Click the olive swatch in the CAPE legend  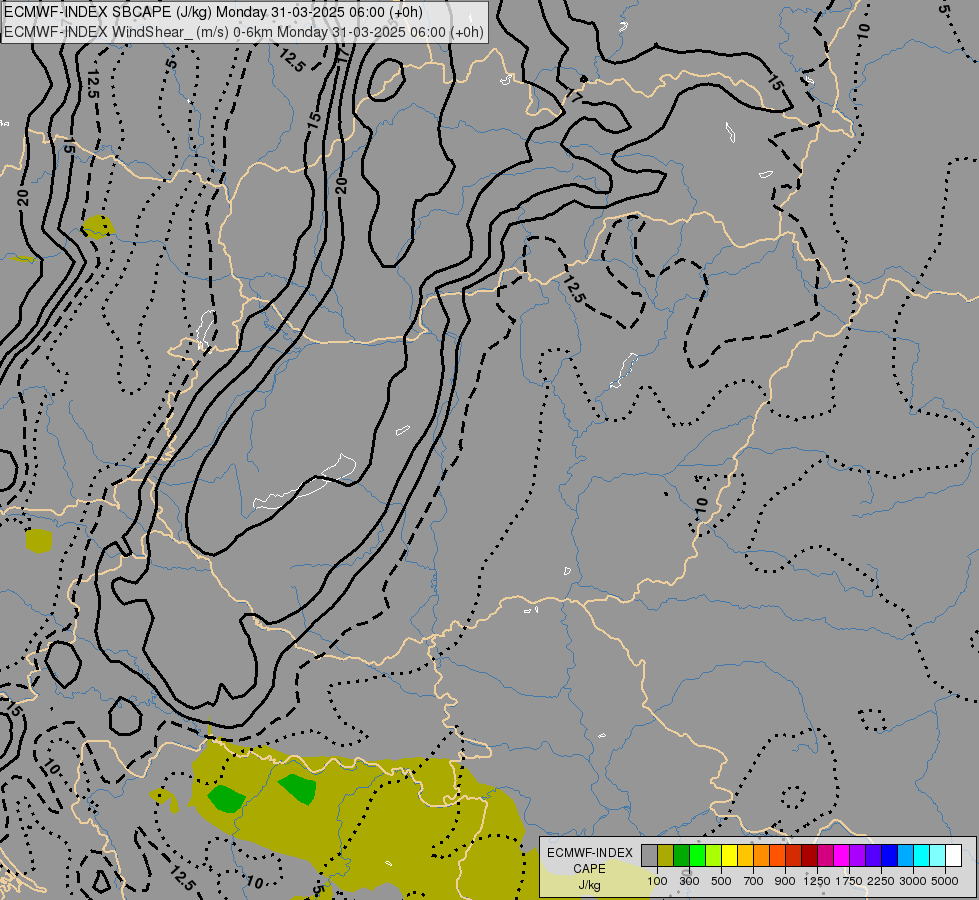pos(666,855)
